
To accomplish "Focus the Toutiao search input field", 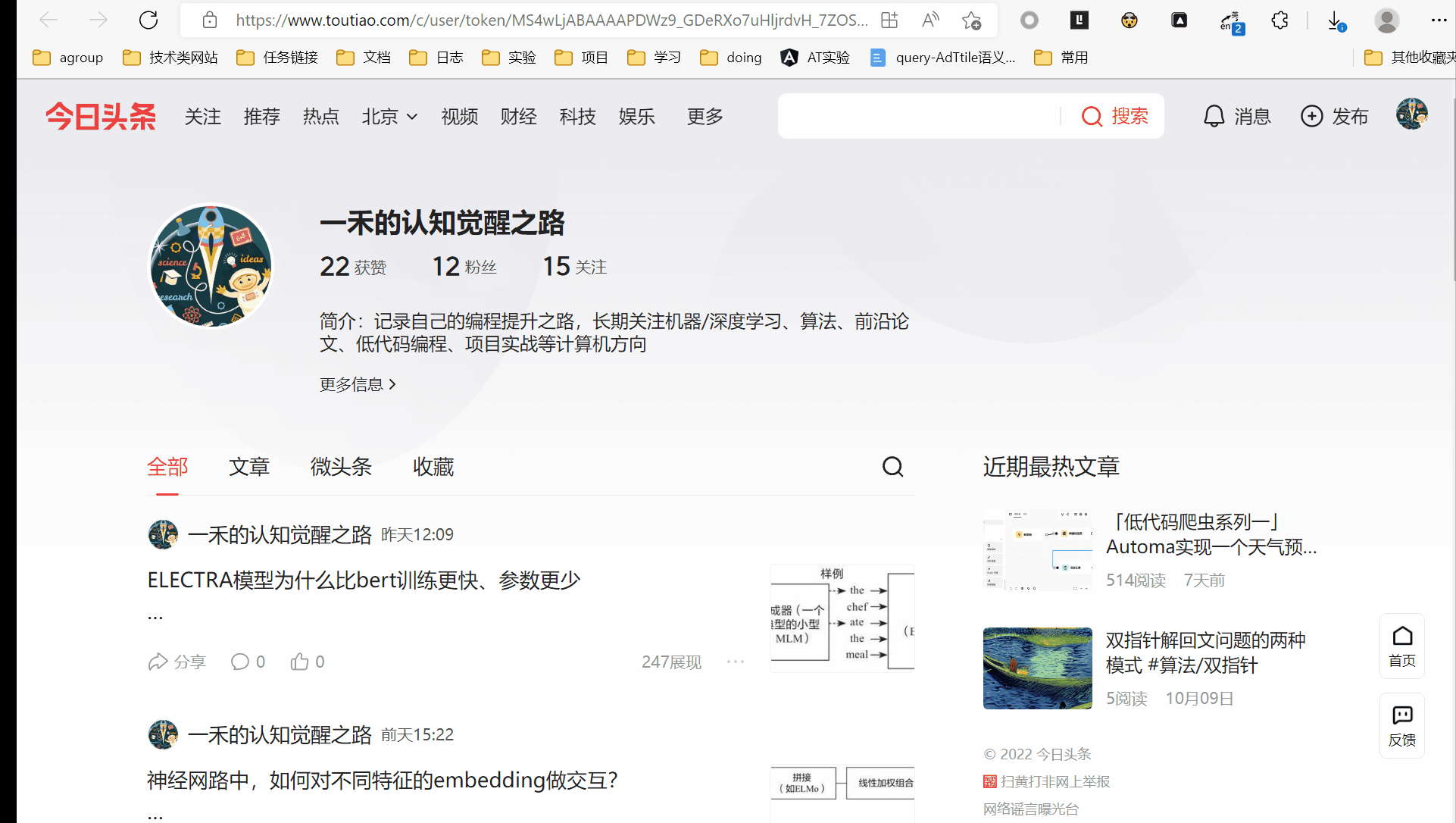I will [918, 116].
